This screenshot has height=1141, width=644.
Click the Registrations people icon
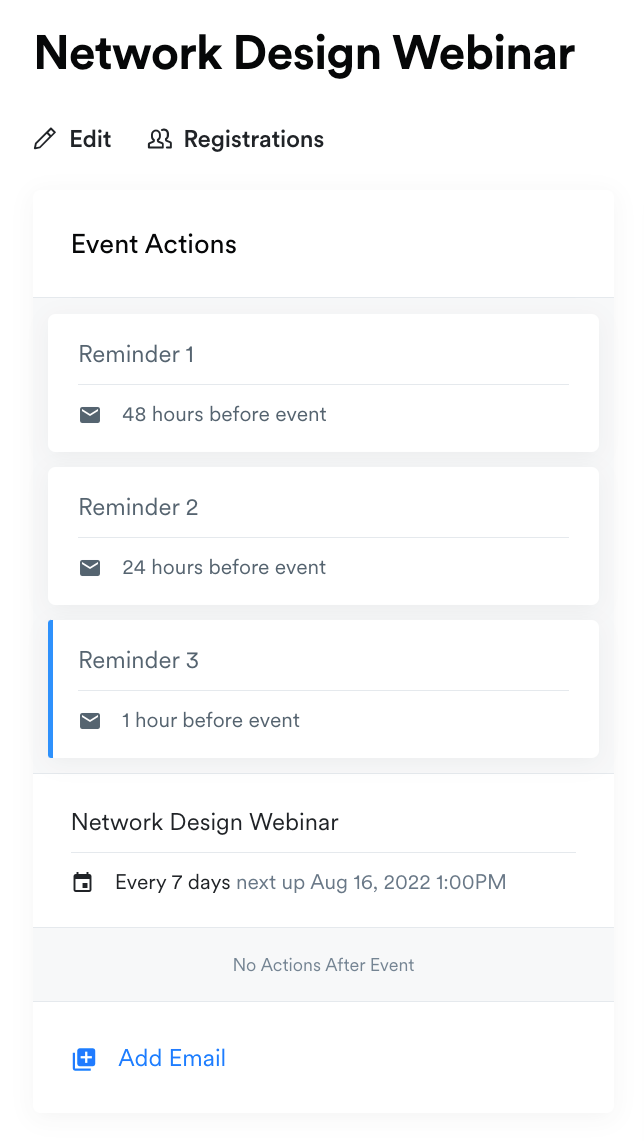pos(159,139)
